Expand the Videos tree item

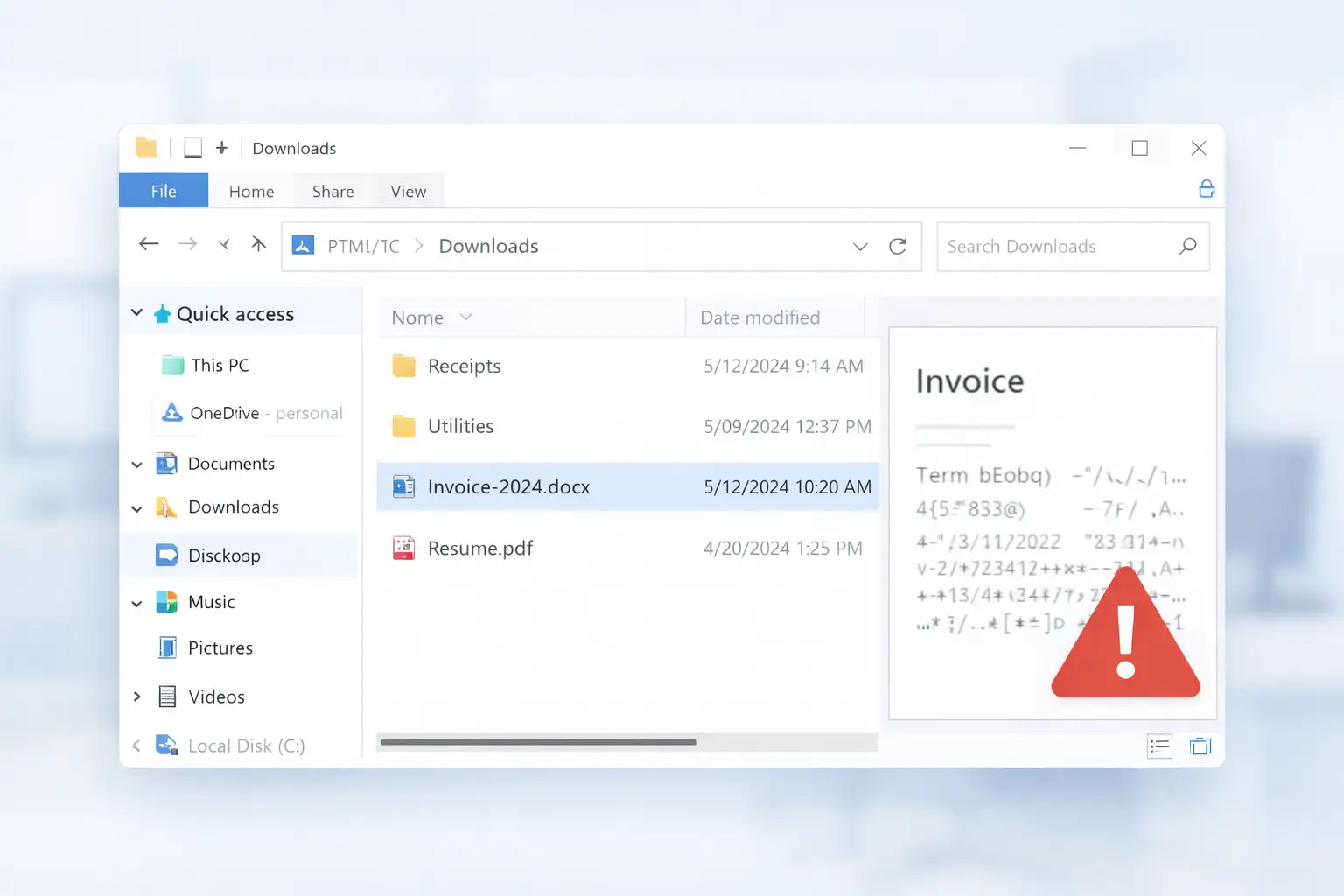[136, 696]
